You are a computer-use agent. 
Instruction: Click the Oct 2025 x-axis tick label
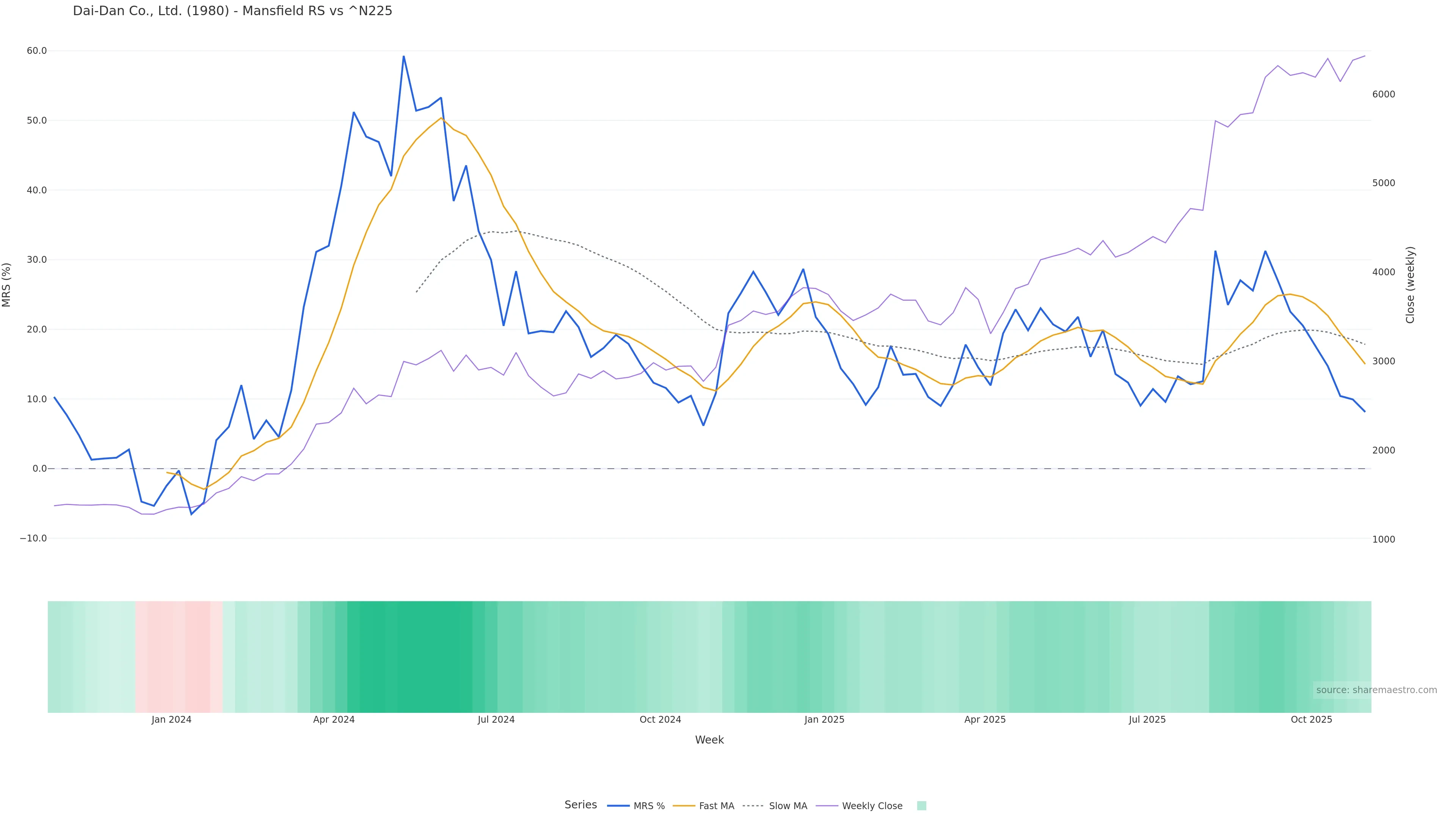[x=1311, y=720]
